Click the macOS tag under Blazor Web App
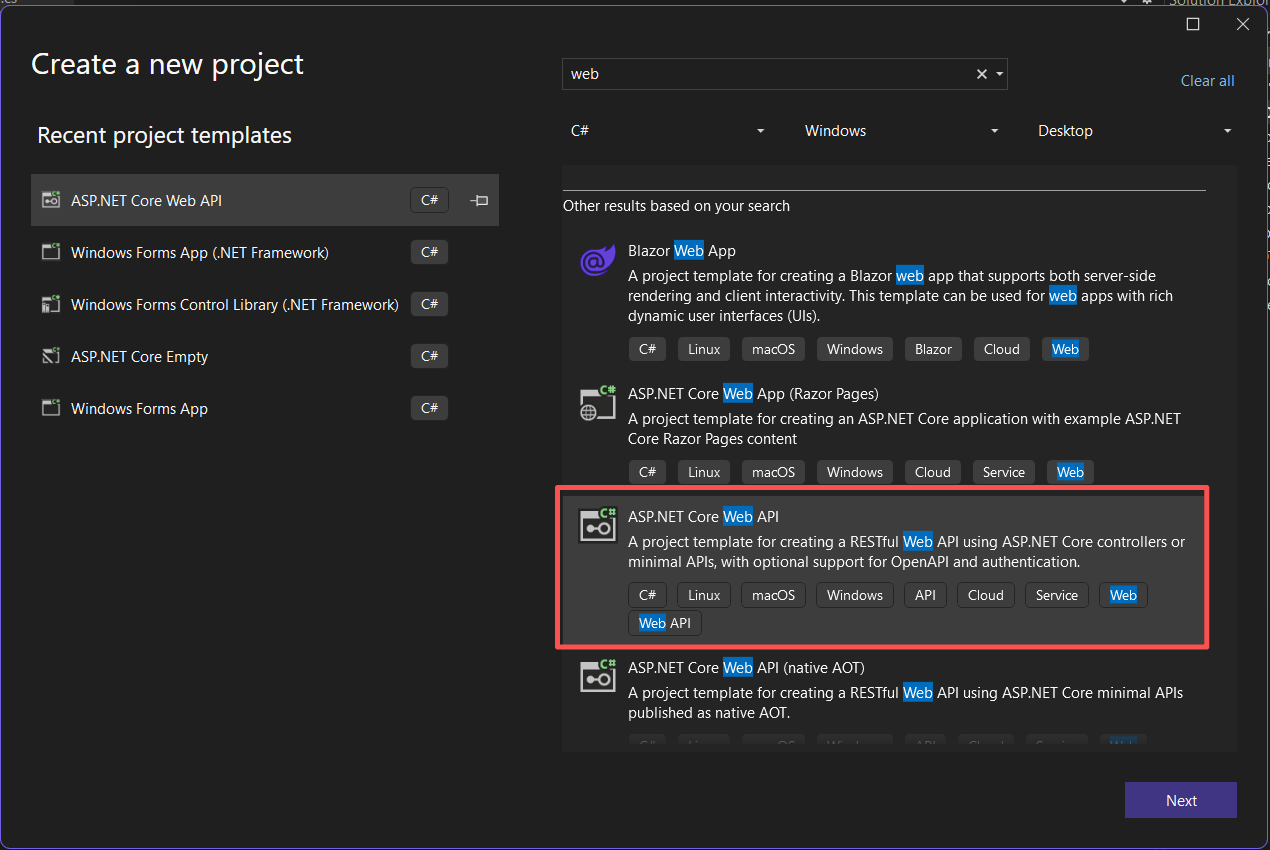 click(773, 349)
